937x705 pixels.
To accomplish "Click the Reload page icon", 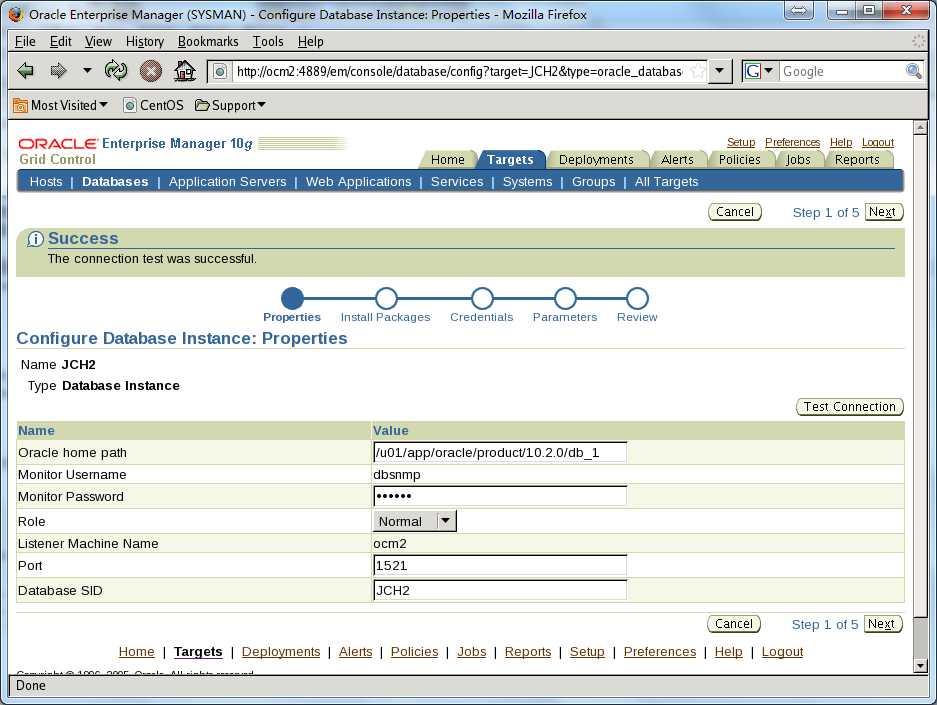I will [x=116, y=71].
